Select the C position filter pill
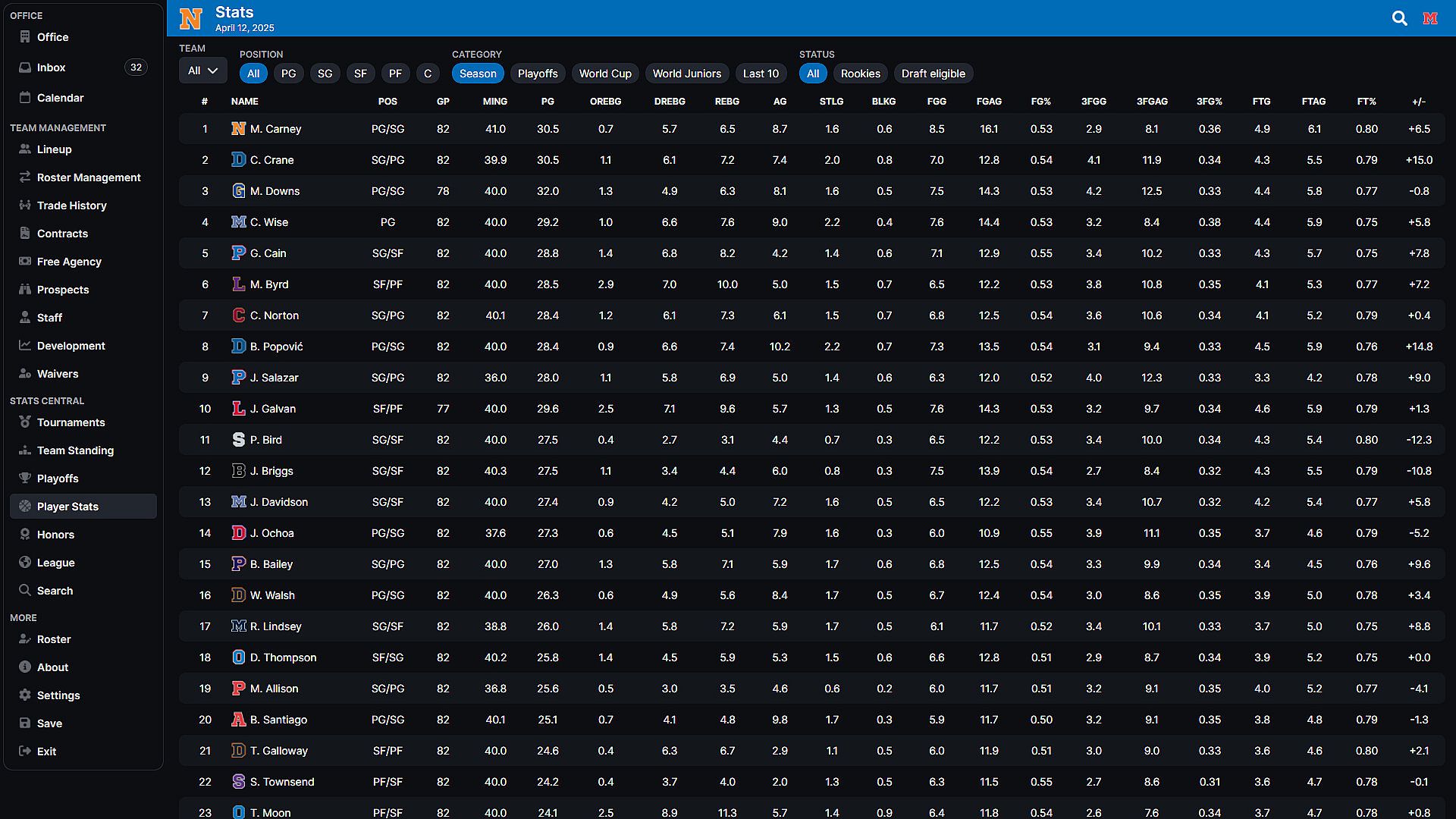Viewport: 1456px width, 819px height. tap(428, 74)
